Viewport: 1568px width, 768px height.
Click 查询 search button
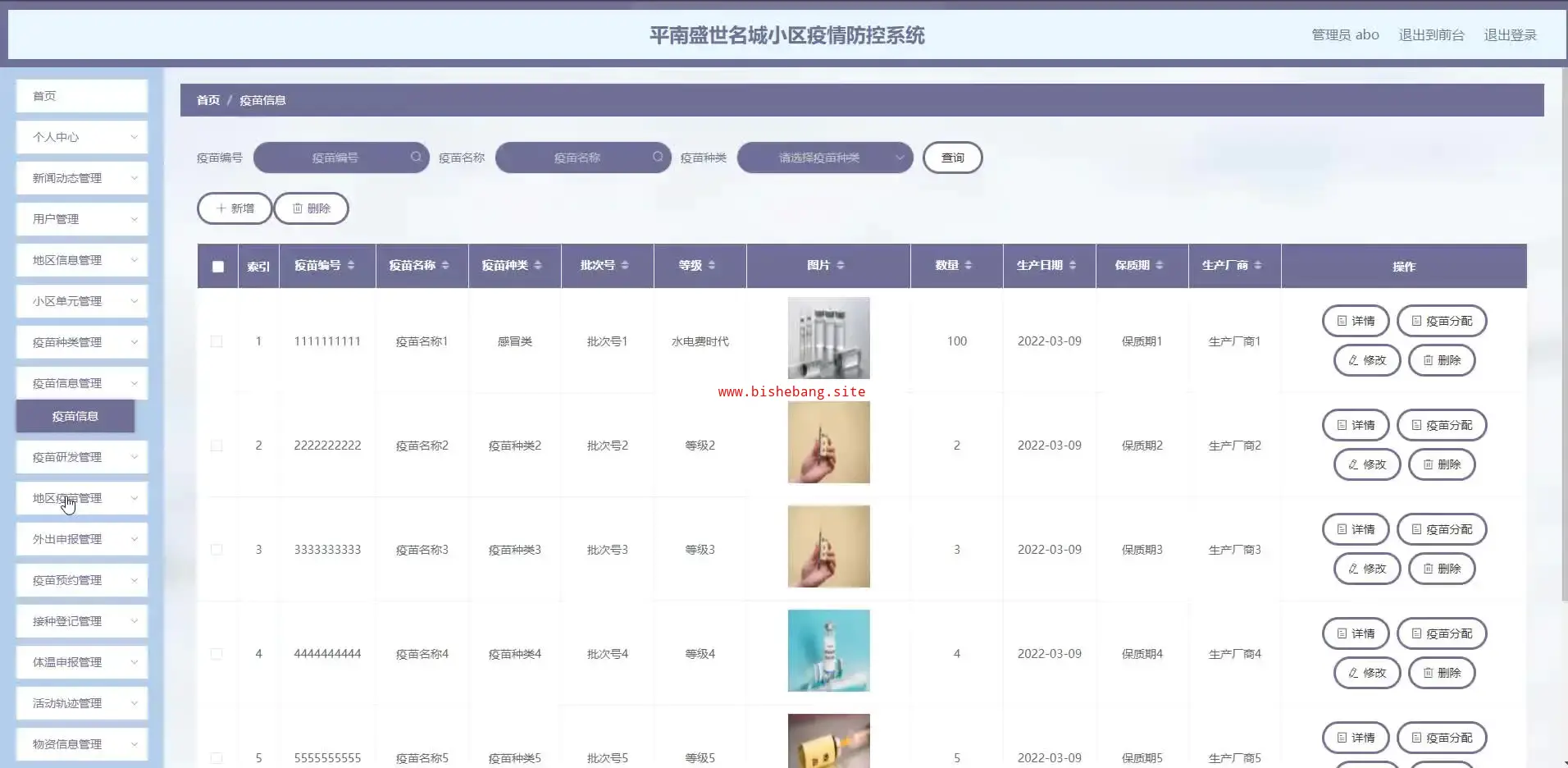coord(952,158)
